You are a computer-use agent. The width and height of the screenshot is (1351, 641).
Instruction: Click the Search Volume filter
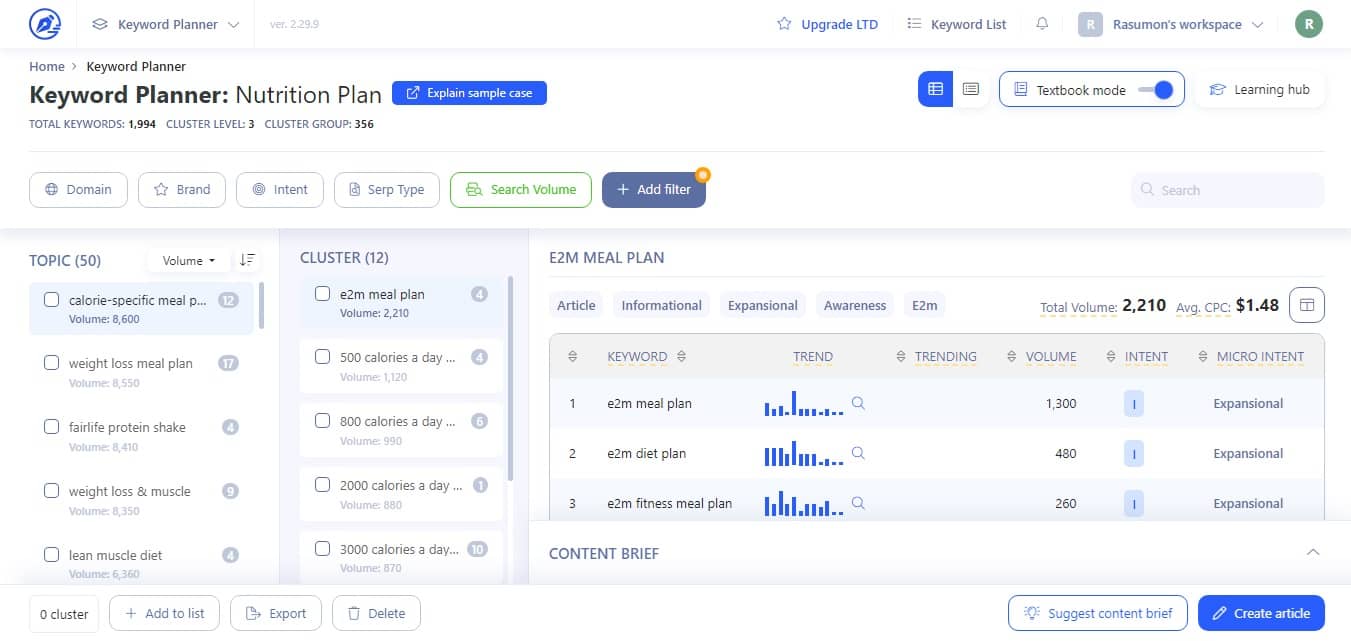point(520,190)
